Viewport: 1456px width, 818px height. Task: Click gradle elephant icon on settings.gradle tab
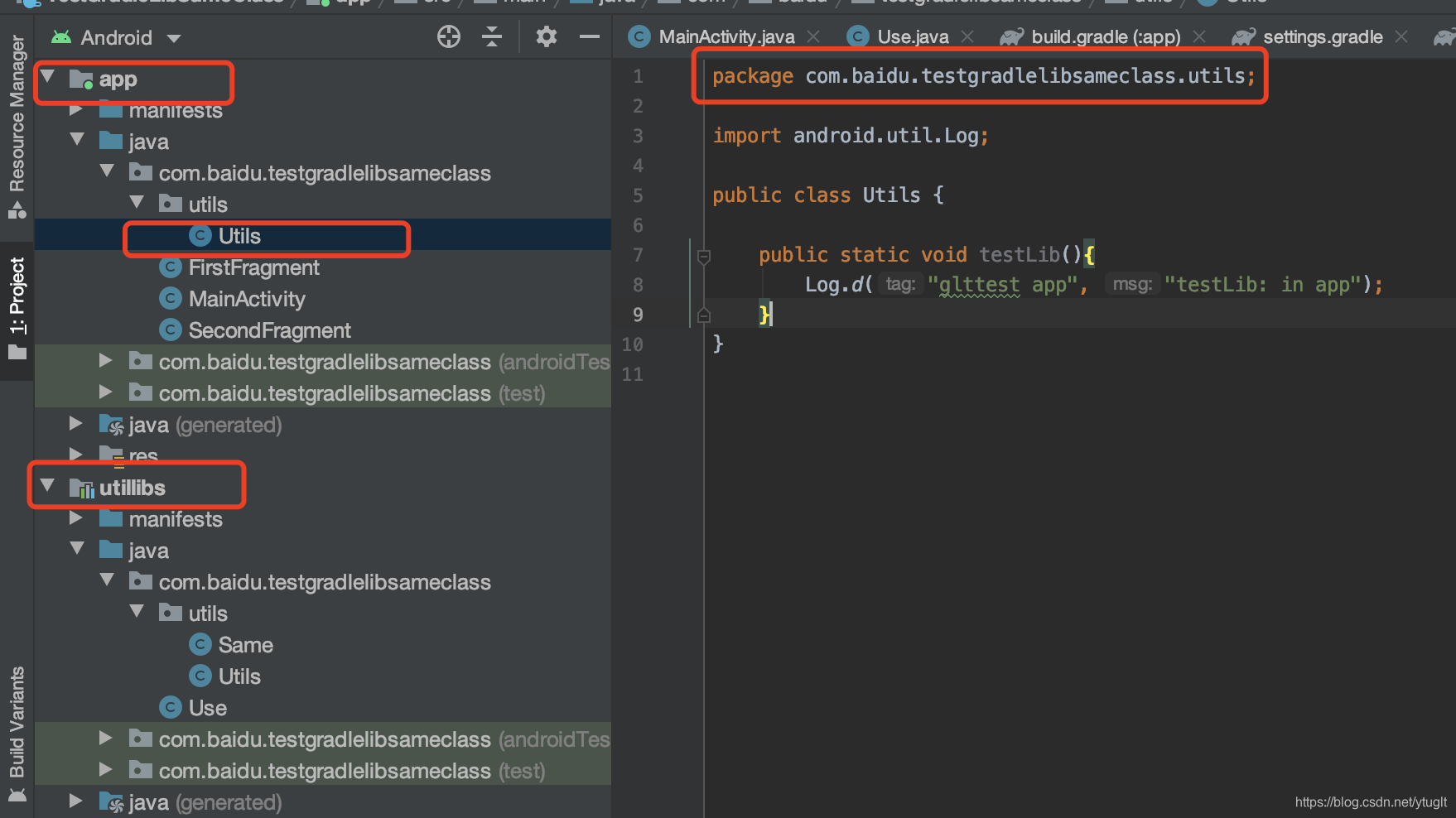coord(1244,36)
